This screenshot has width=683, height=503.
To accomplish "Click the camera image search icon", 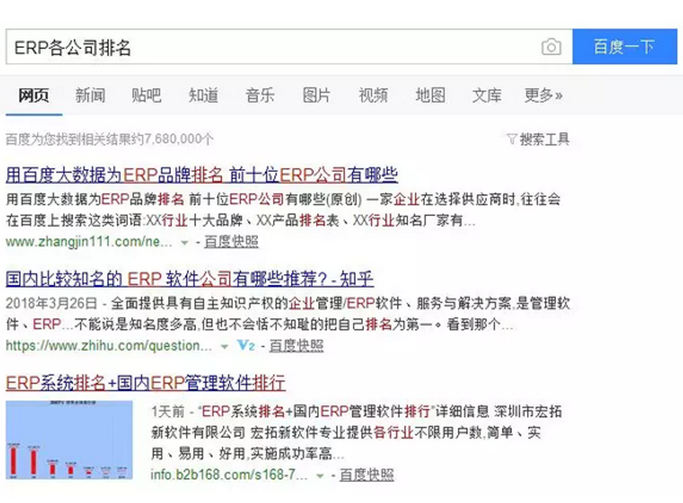I will (551, 47).
